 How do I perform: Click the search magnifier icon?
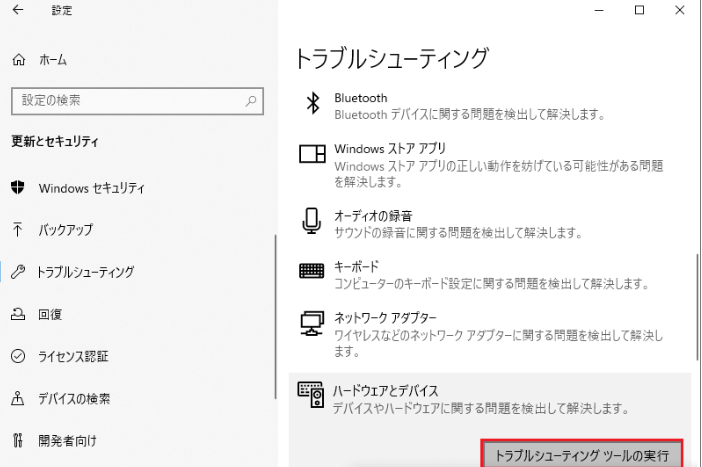pyautogui.click(x=251, y=101)
